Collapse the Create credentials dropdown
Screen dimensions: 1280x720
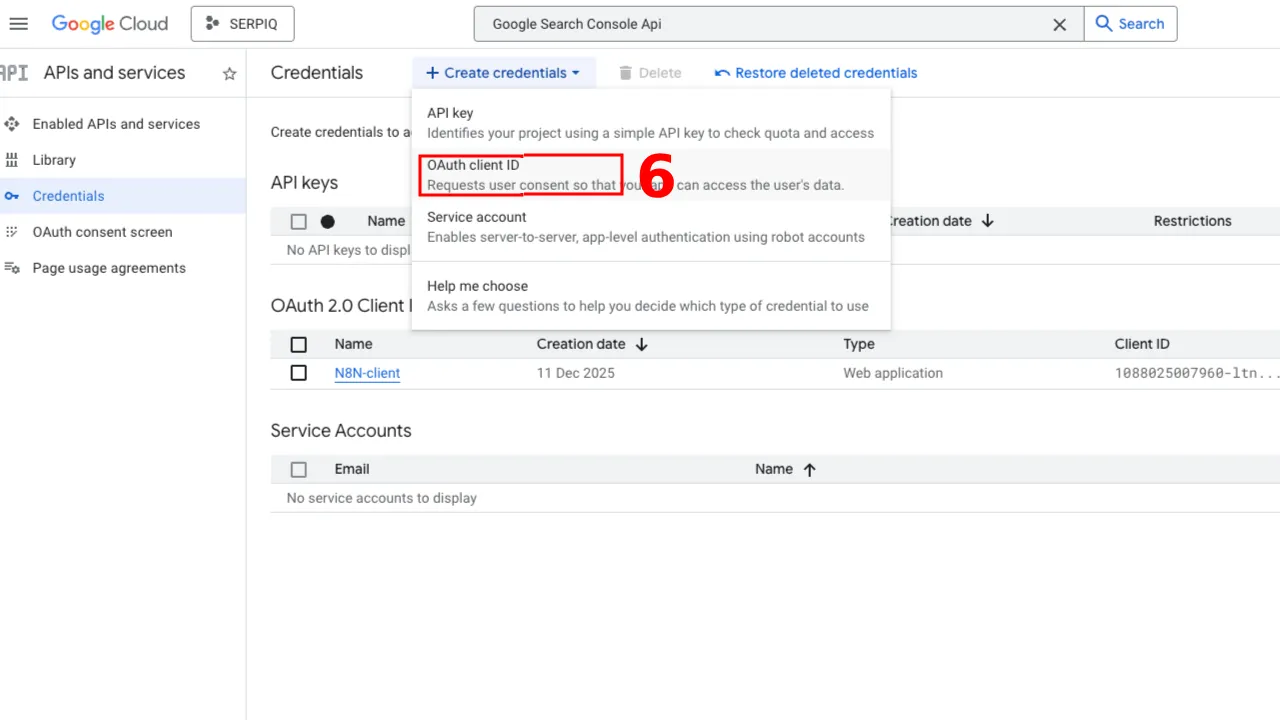pyautogui.click(x=502, y=73)
